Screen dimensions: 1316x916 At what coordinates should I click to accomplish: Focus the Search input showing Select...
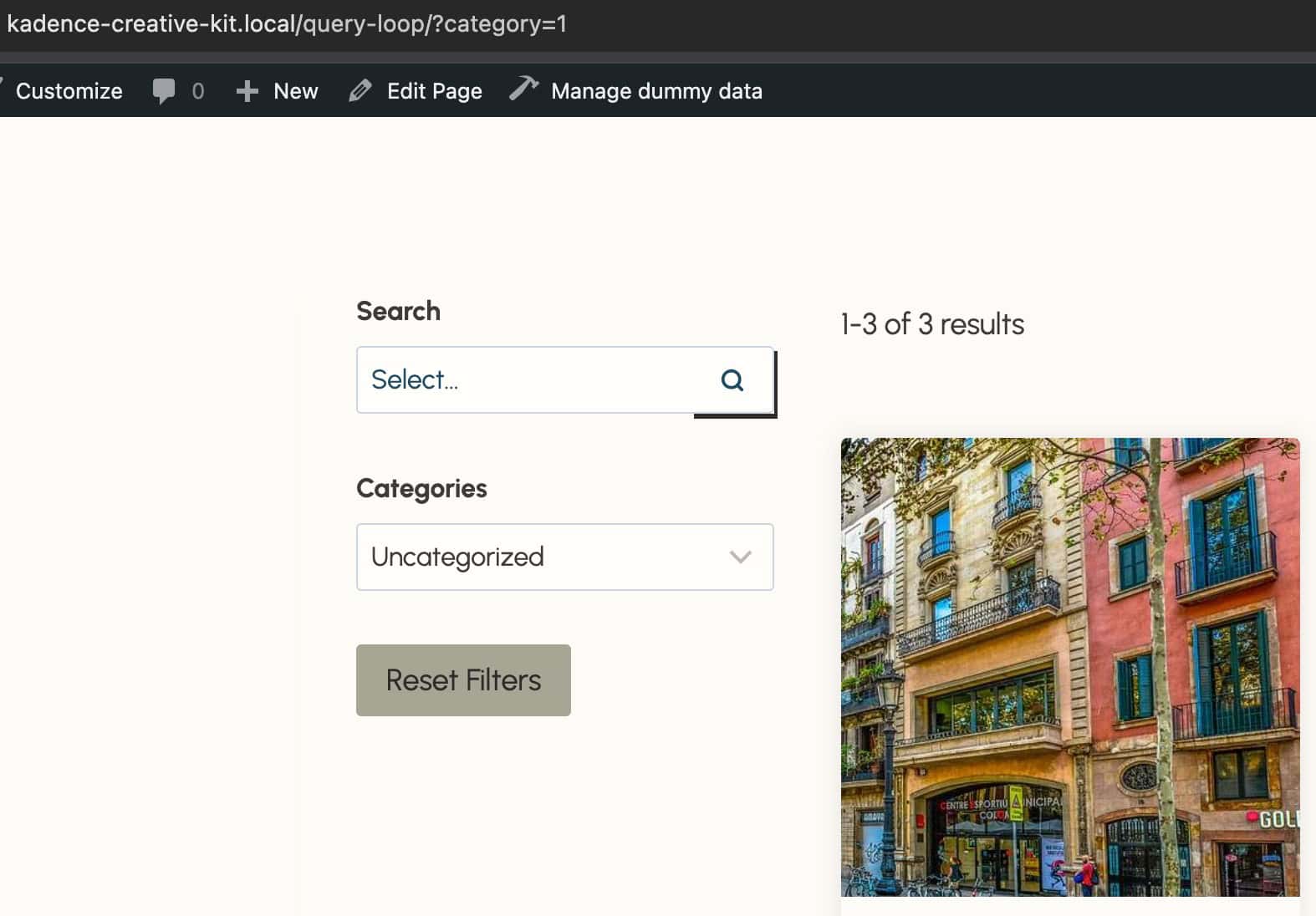pos(527,380)
